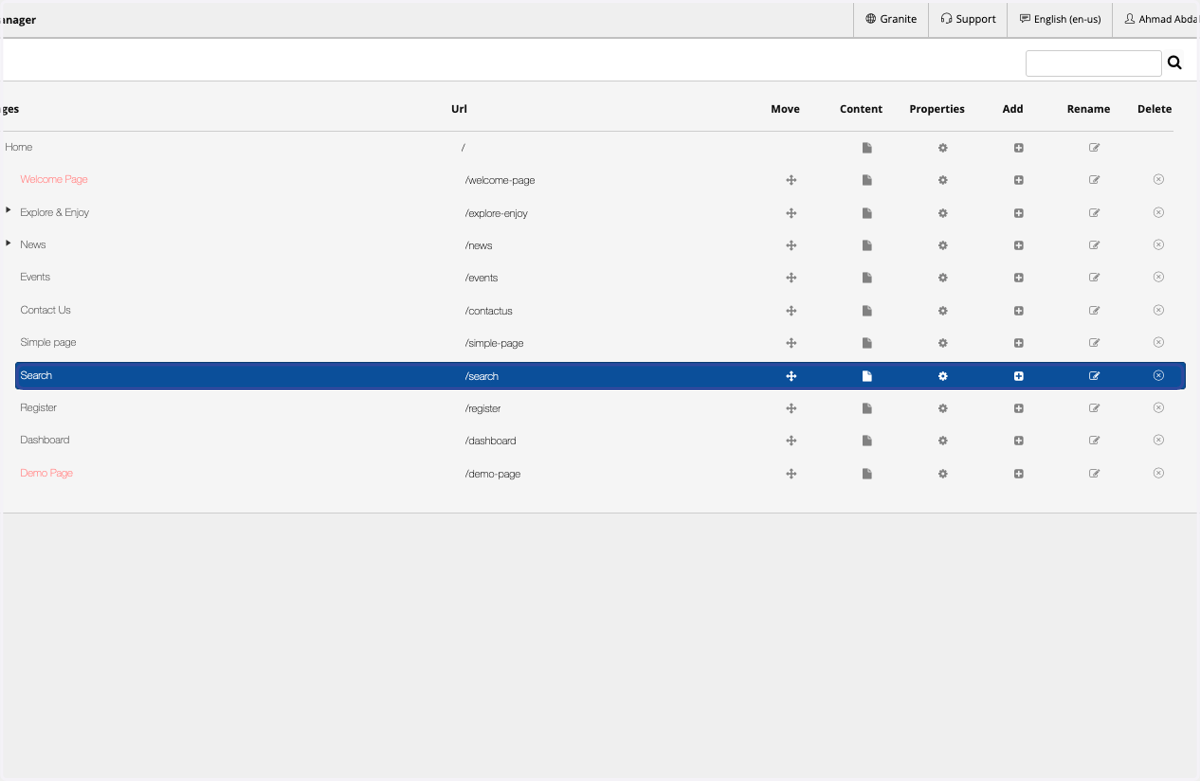Add a subpage under Search

(1018, 376)
